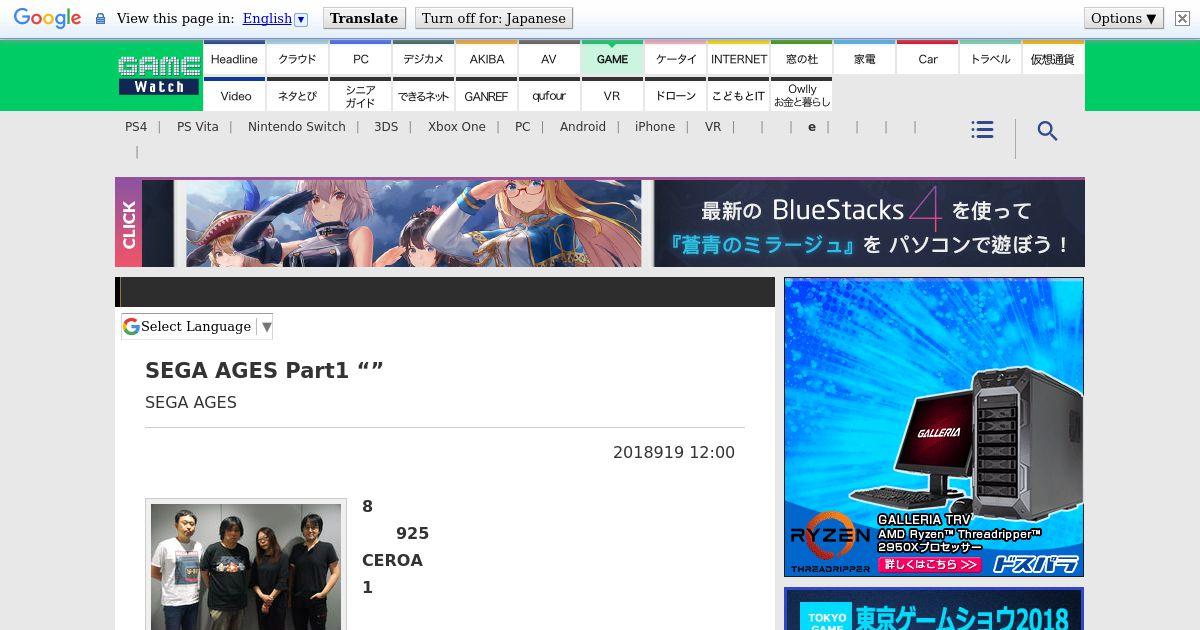Open the デジカメ tab
This screenshot has width=1200, height=630.
424,59
